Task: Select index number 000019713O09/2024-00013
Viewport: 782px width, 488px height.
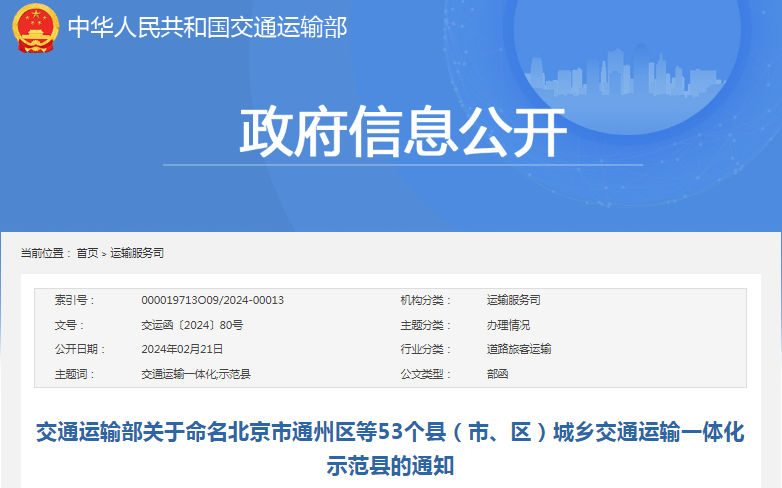Action: tap(212, 300)
